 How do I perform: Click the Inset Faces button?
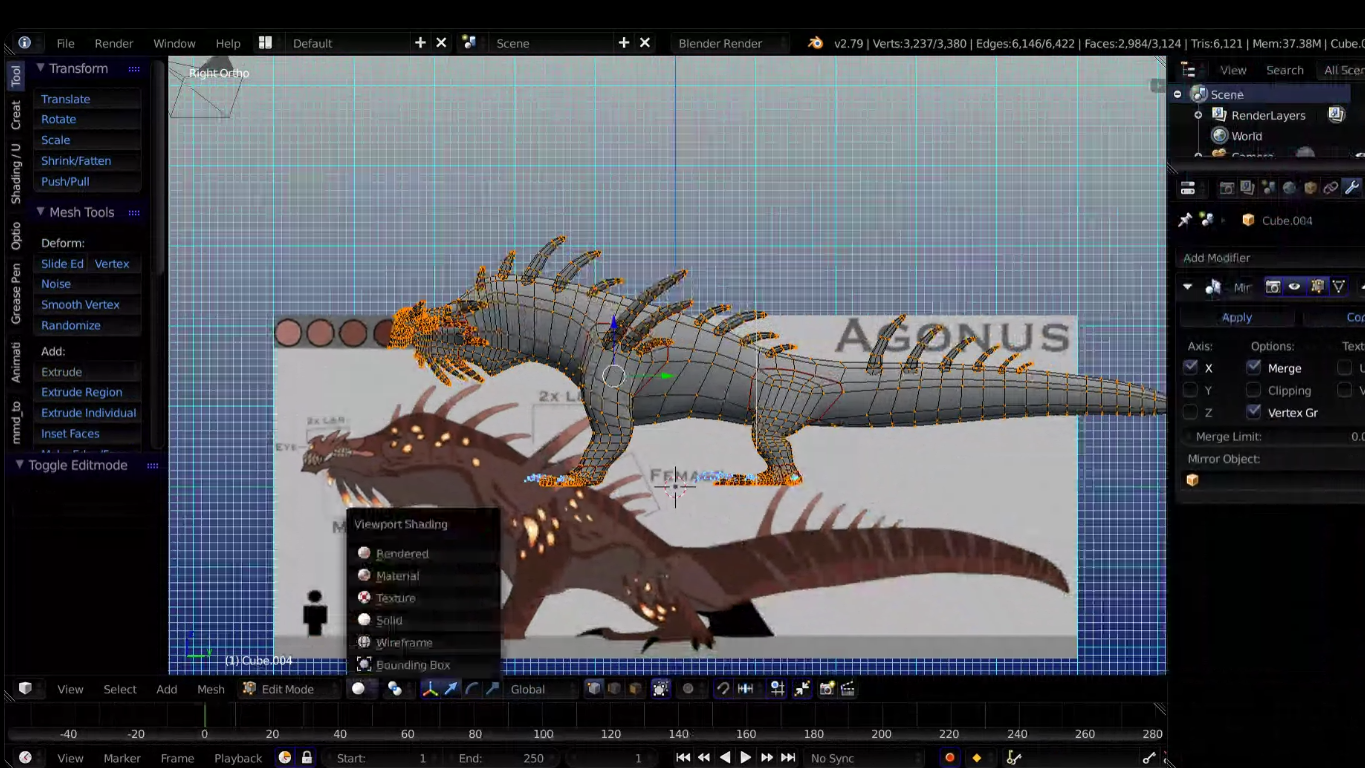pos(87,433)
